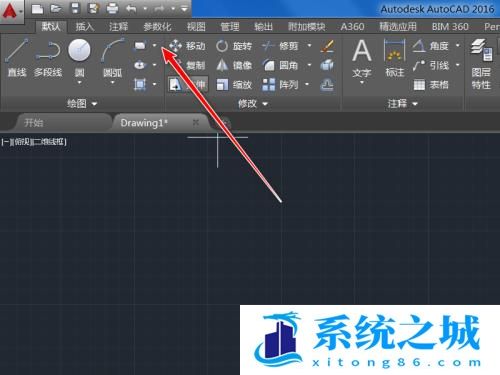The width and height of the screenshot is (500, 375).
Task: Switch to the A360 ribbon tab
Action: pos(352,27)
